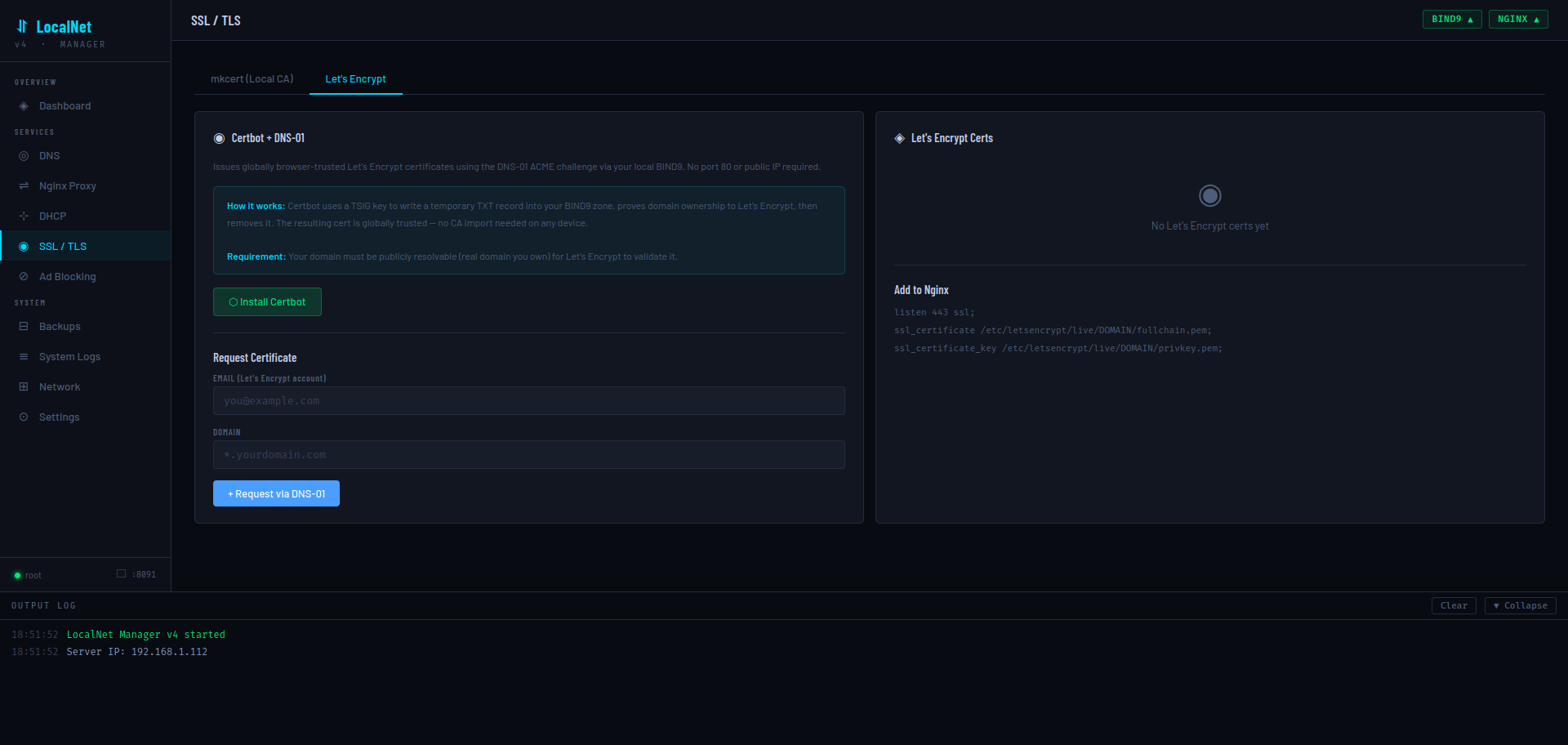Viewport: 1568px width, 745px height.
Task: Click Request via DNS-01 button
Action: [276, 493]
